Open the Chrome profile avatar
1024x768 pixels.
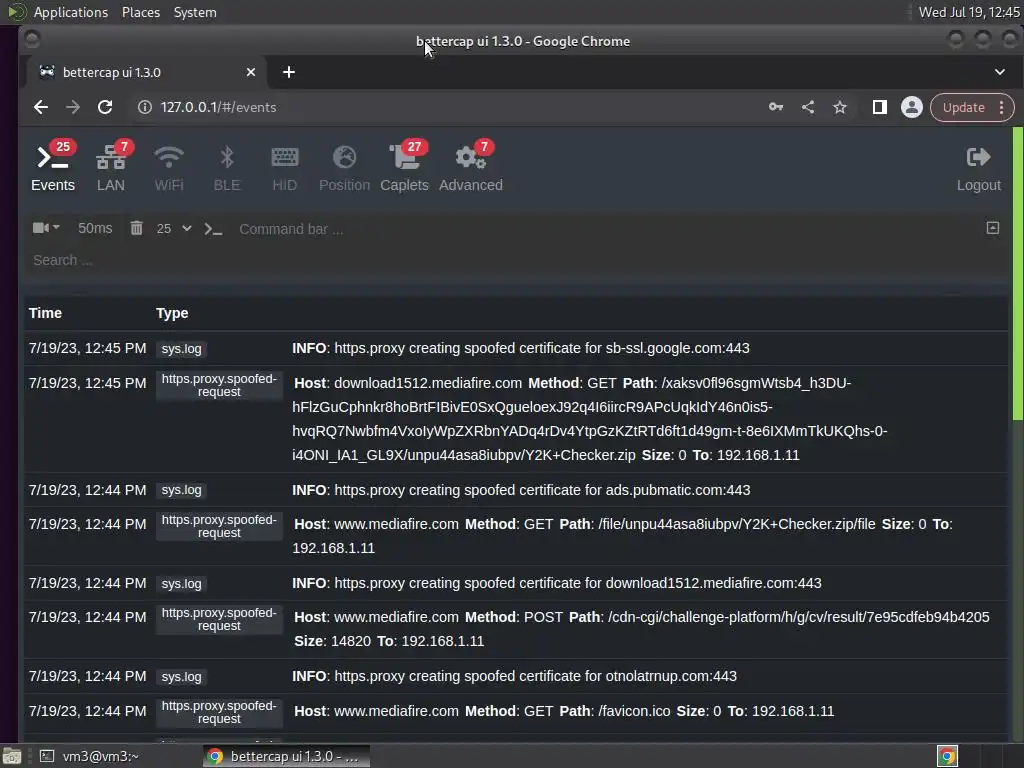912,107
